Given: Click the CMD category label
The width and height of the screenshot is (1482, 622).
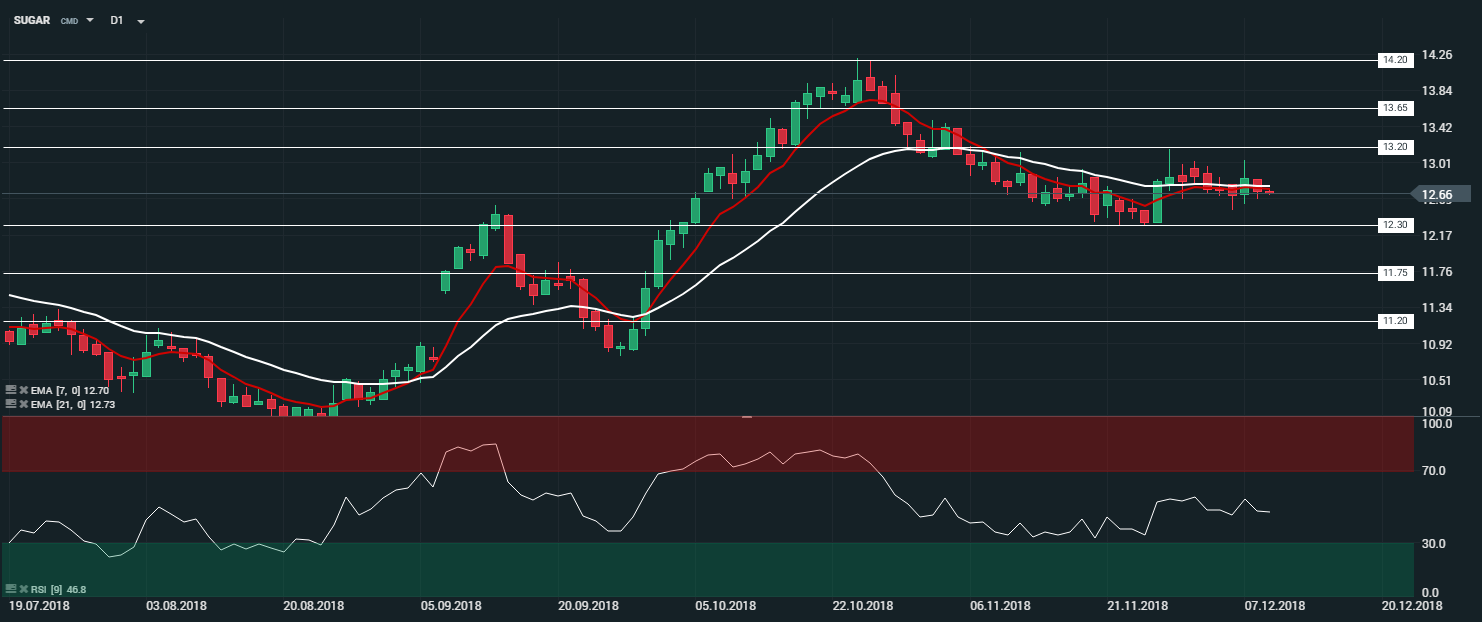Looking at the screenshot, I should 69,21.
